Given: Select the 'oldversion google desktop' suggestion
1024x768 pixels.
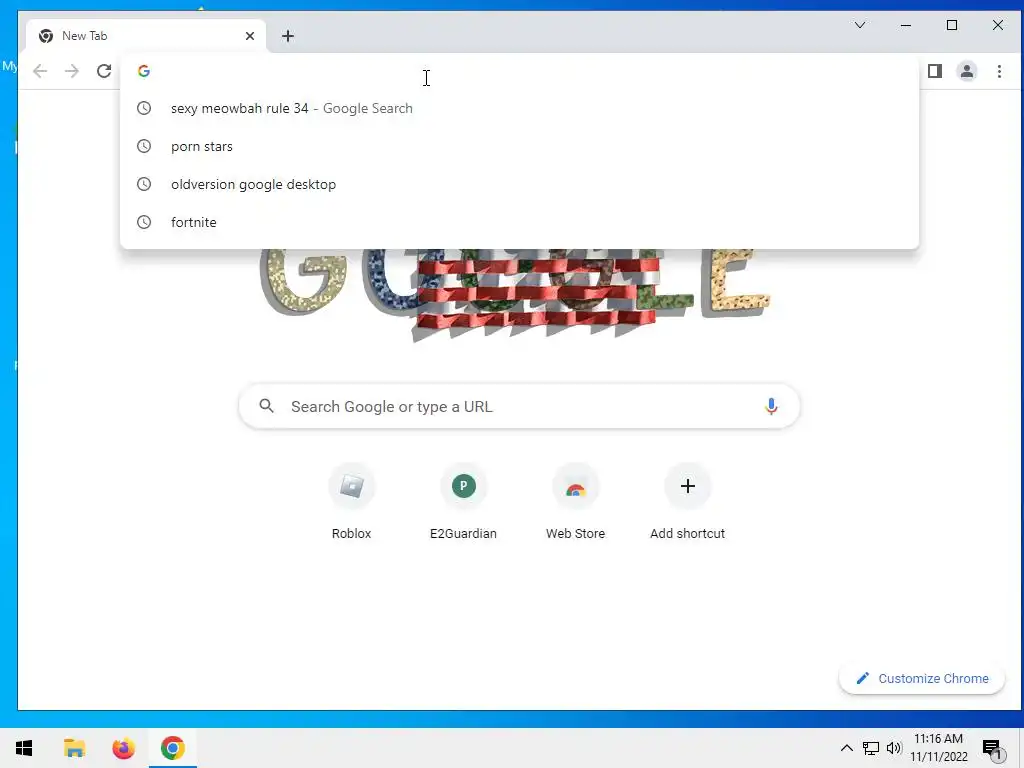Looking at the screenshot, I should [519, 184].
